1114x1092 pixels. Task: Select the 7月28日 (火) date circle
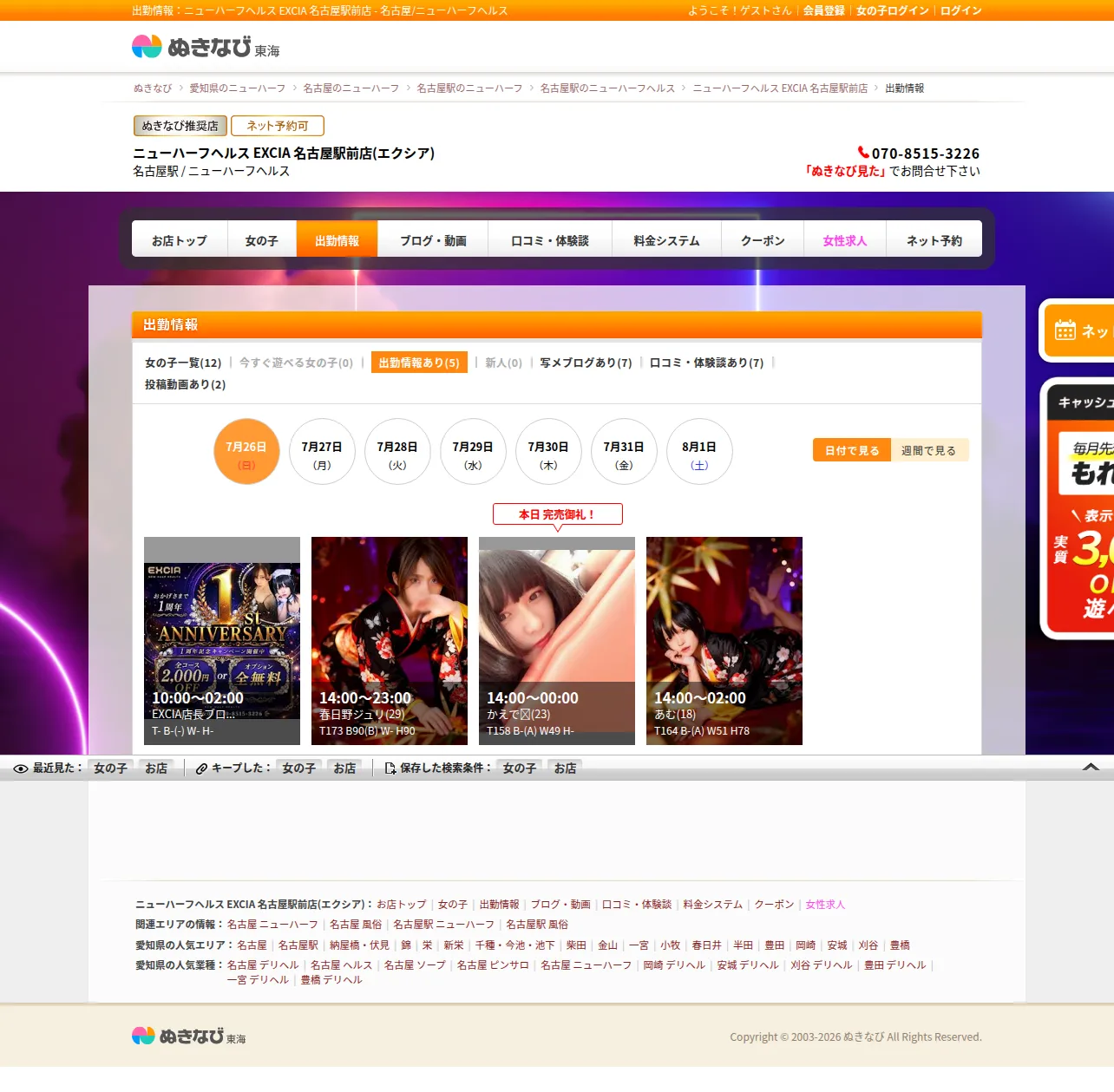click(x=397, y=452)
